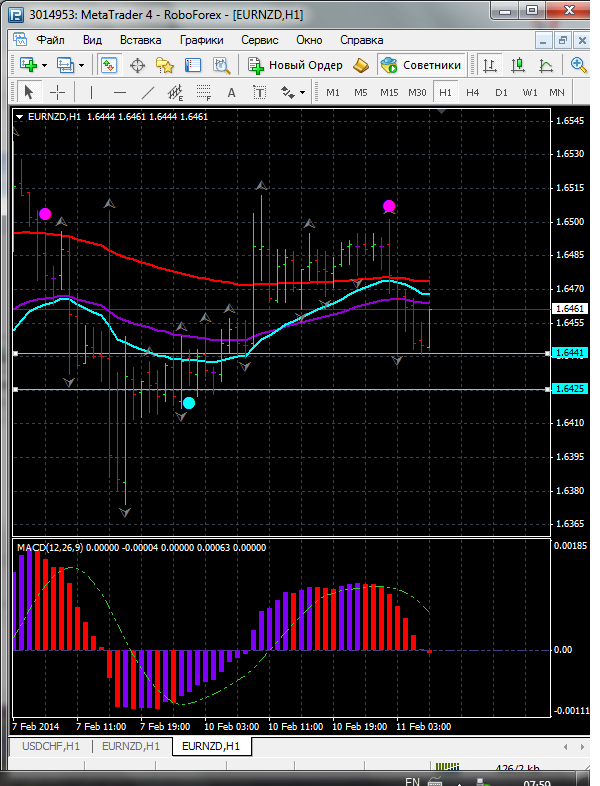Open the Profiles dropdown arrow

pos(82,65)
